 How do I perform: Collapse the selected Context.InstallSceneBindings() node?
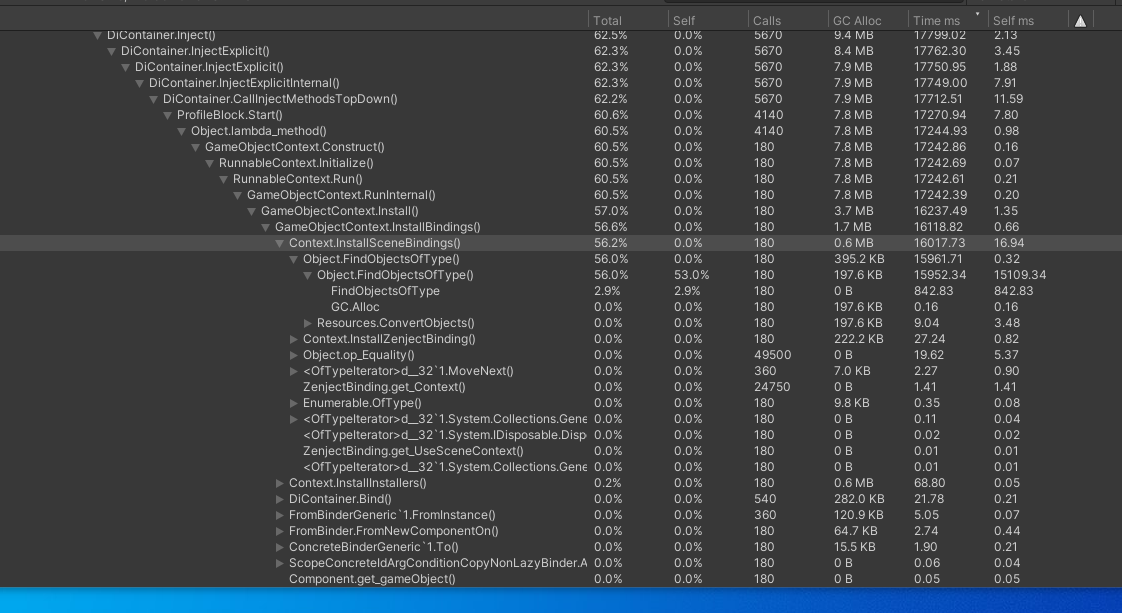pos(280,243)
